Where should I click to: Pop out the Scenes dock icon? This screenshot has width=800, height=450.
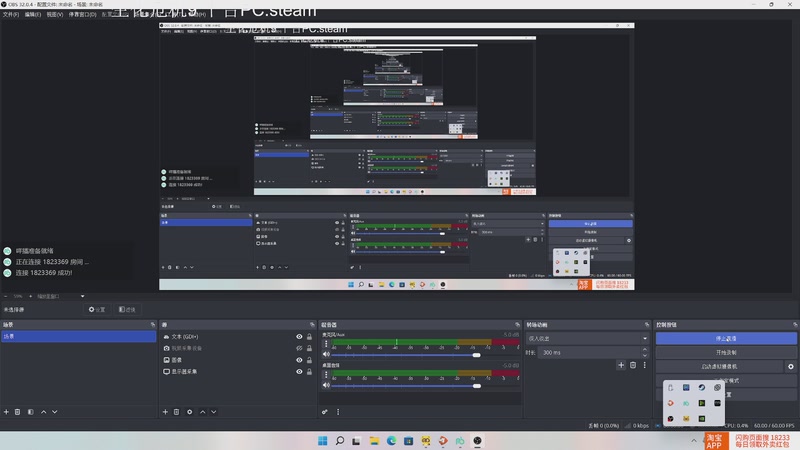click(x=153, y=324)
